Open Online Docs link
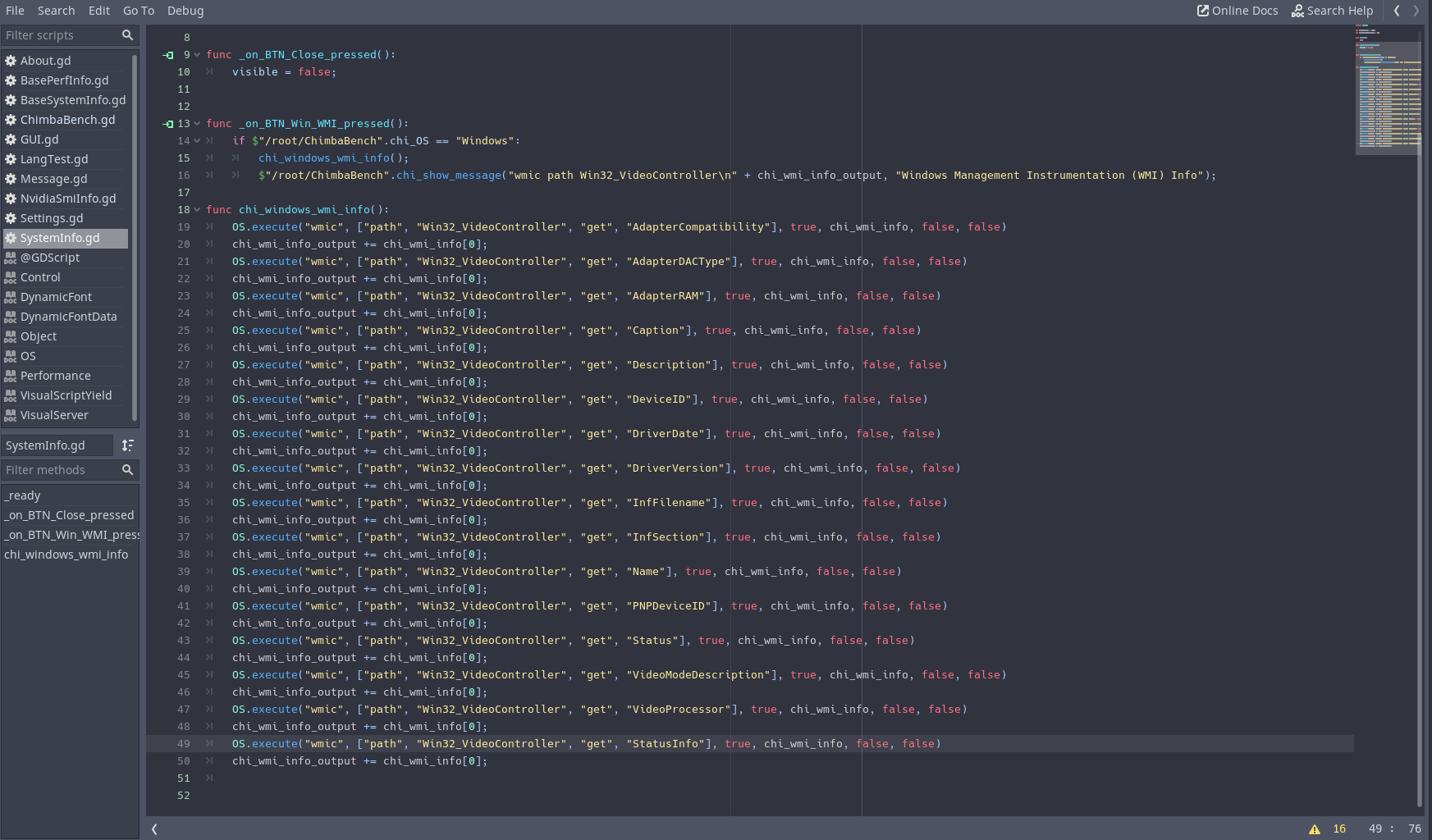 1238,11
